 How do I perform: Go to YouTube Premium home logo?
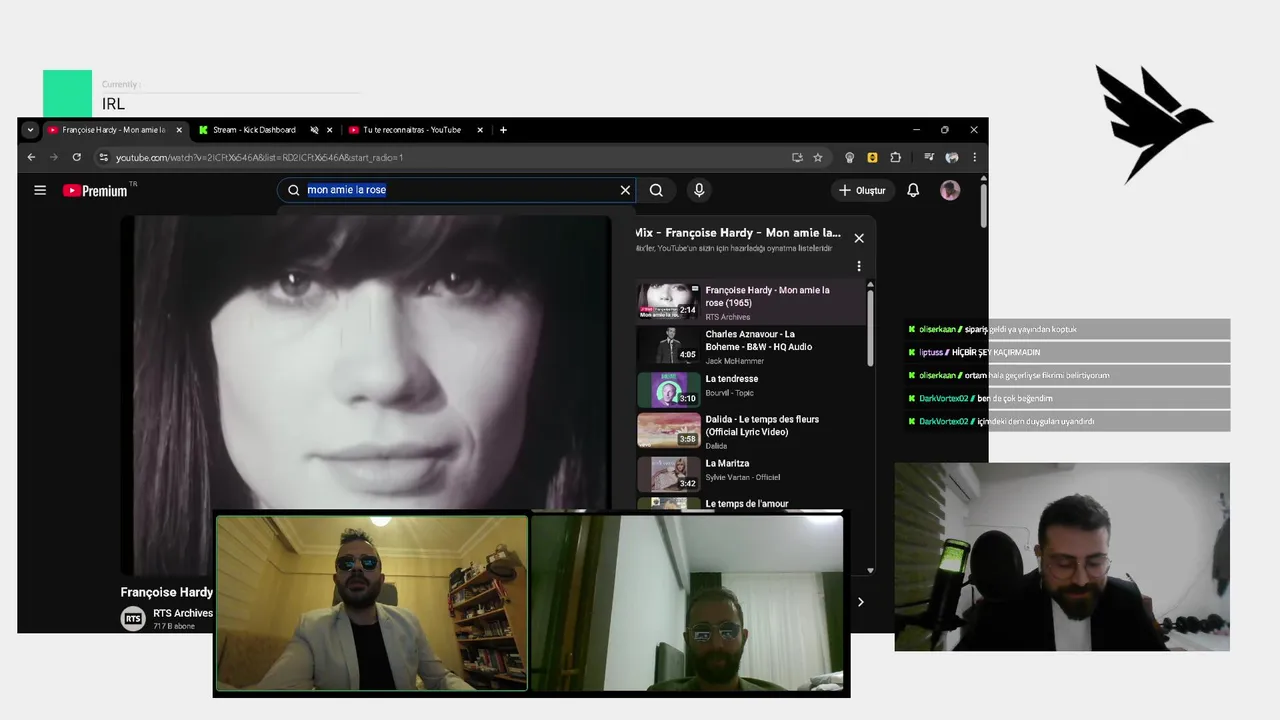coord(96,190)
